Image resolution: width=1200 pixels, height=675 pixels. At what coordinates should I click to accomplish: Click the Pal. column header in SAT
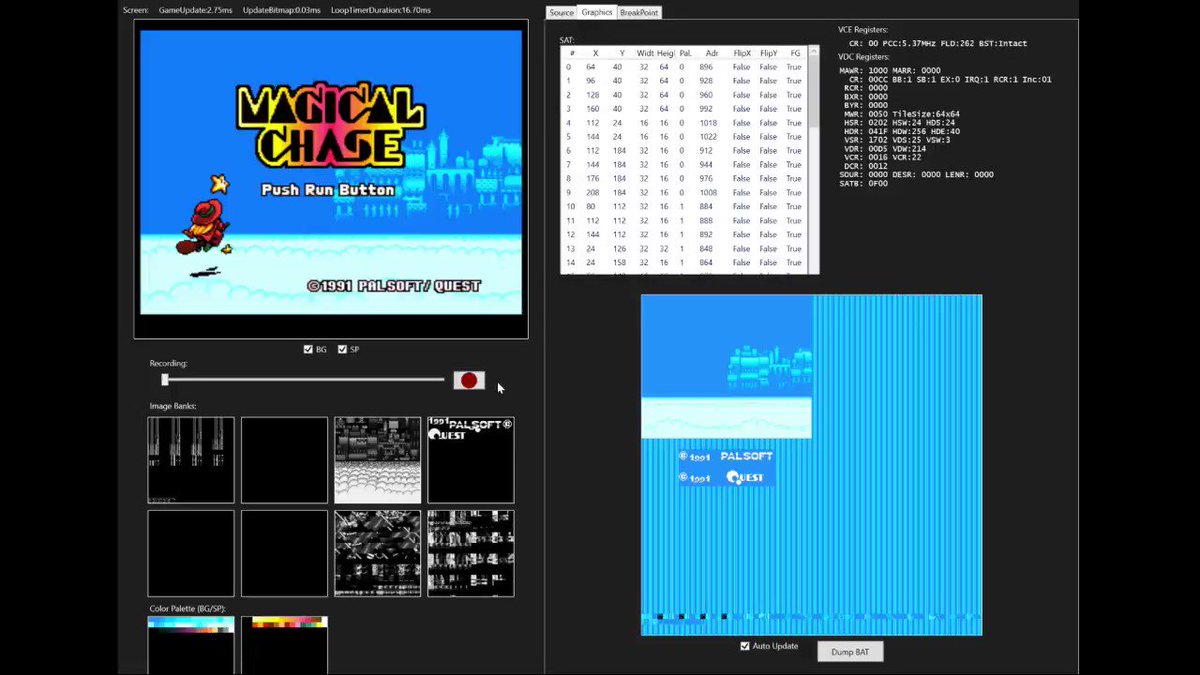(686, 53)
